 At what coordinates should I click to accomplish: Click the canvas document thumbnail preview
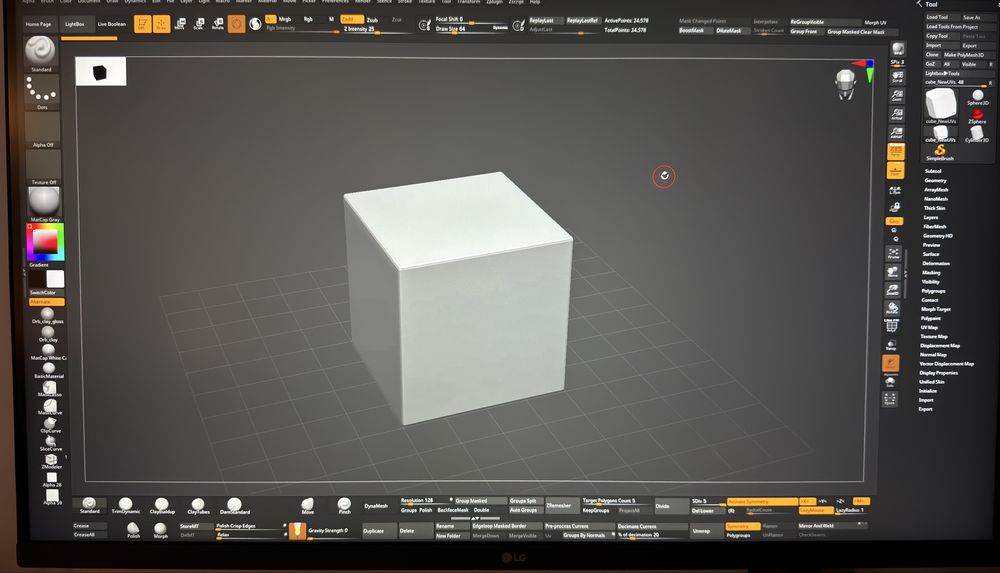pos(101,71)
